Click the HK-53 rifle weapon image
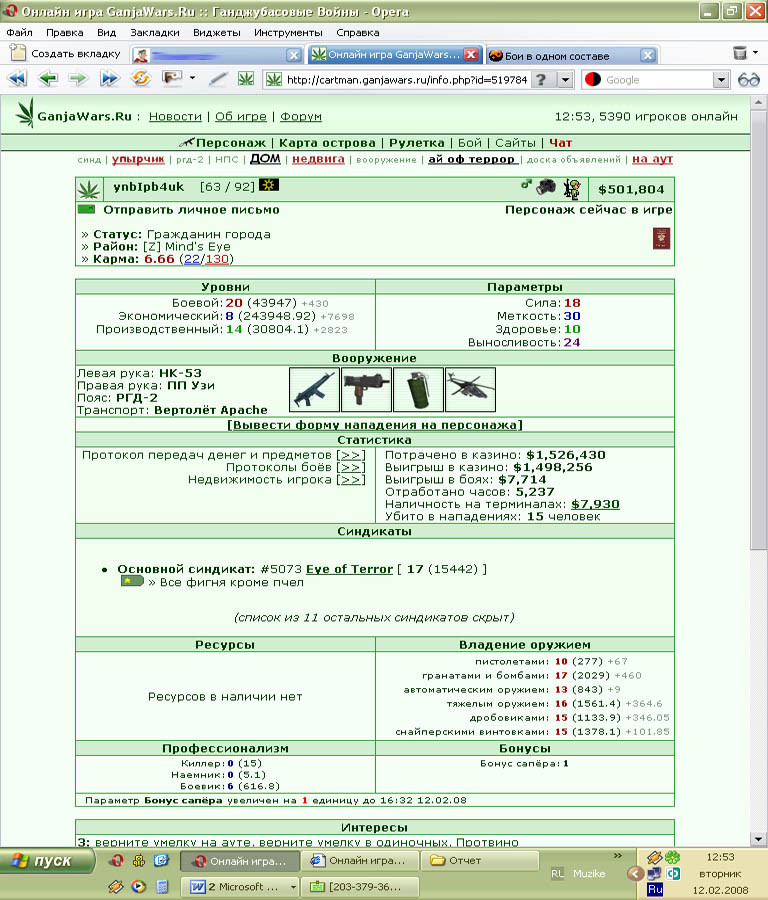768x900 pixels. pyautogui.click(x=314, y=390)
